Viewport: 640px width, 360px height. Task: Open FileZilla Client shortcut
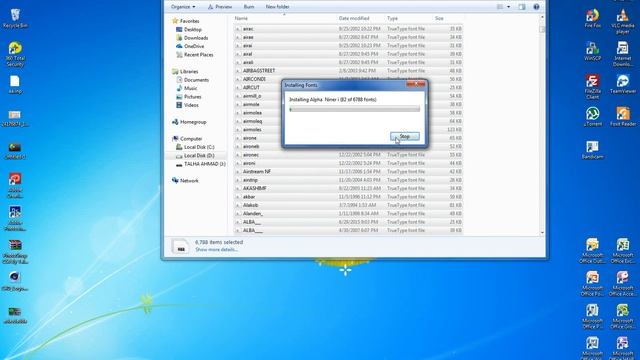click(x=592, y=87)
